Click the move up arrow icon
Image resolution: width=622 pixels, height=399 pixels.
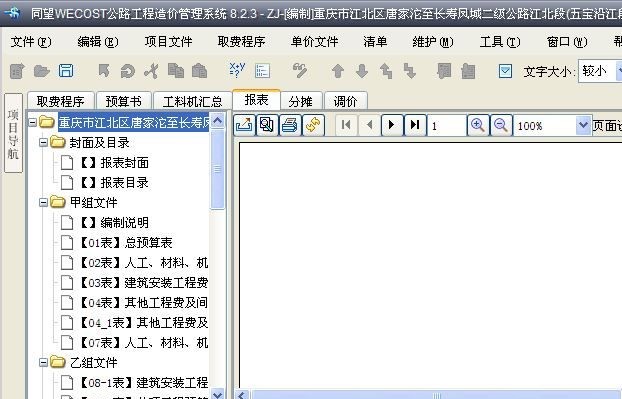[338, 71]
